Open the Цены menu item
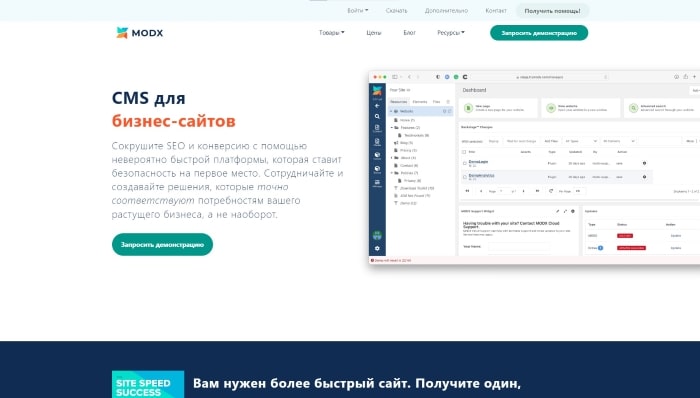 tap(374, 33)
